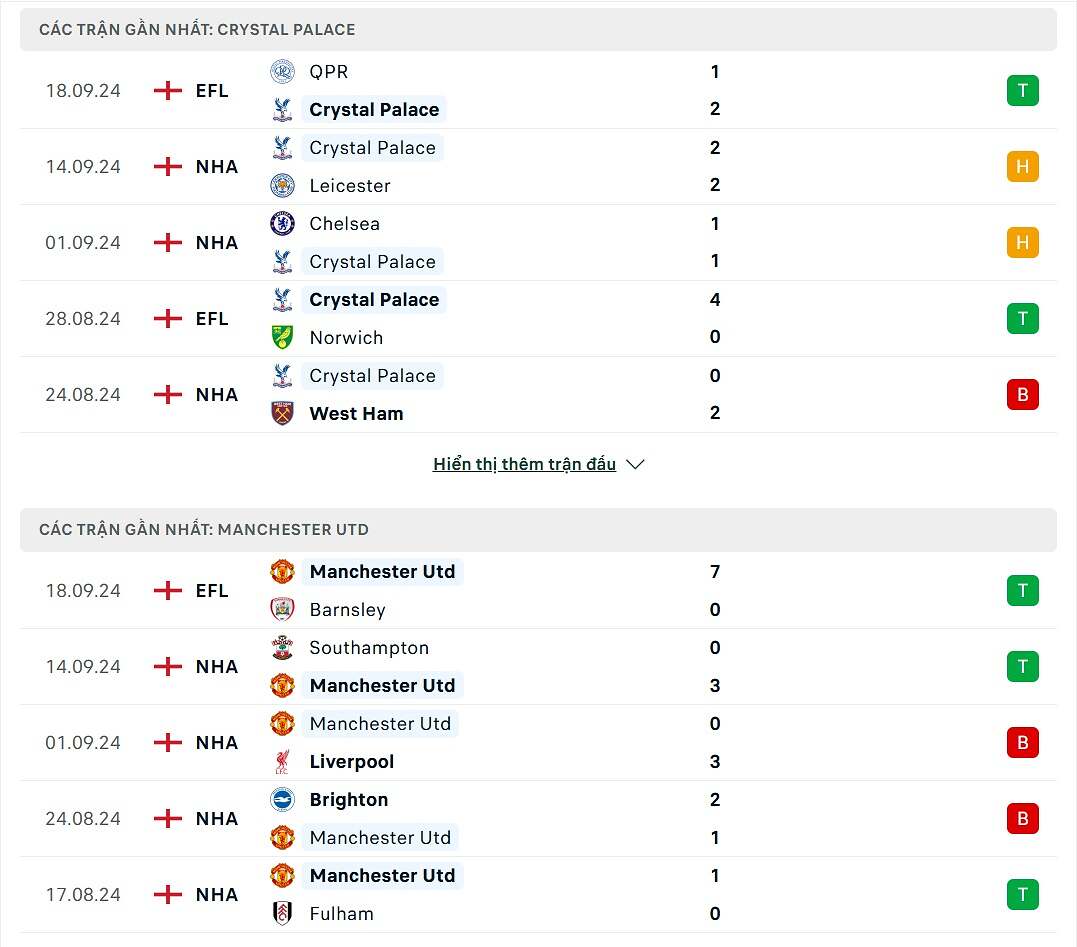1077x947 pixels.
Task: Click the Southampton club crest icon
Action: point(282,647)
